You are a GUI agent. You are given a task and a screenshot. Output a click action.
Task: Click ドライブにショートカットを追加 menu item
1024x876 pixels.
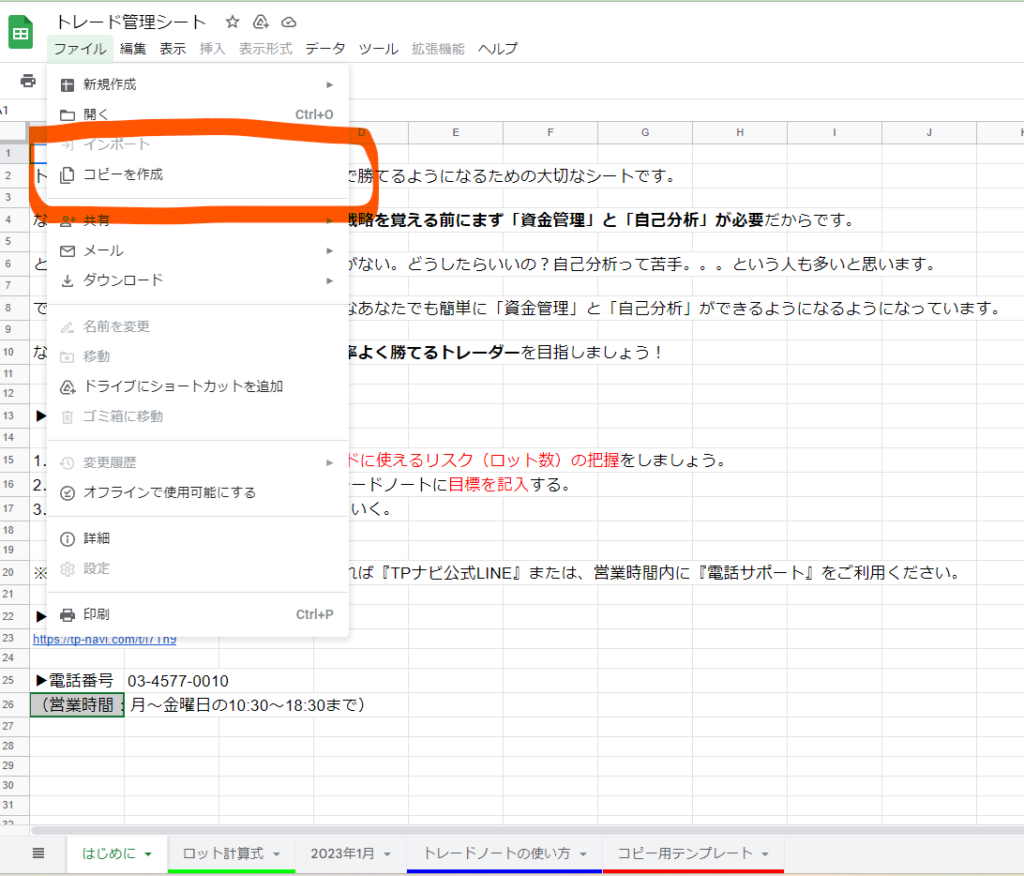click(x=183, y=387)
